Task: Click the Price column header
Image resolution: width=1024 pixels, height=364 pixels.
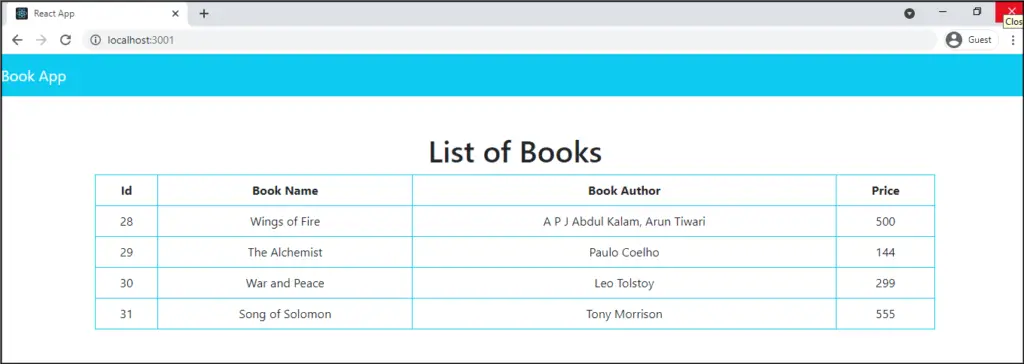Action: click(x=886, y=191)
